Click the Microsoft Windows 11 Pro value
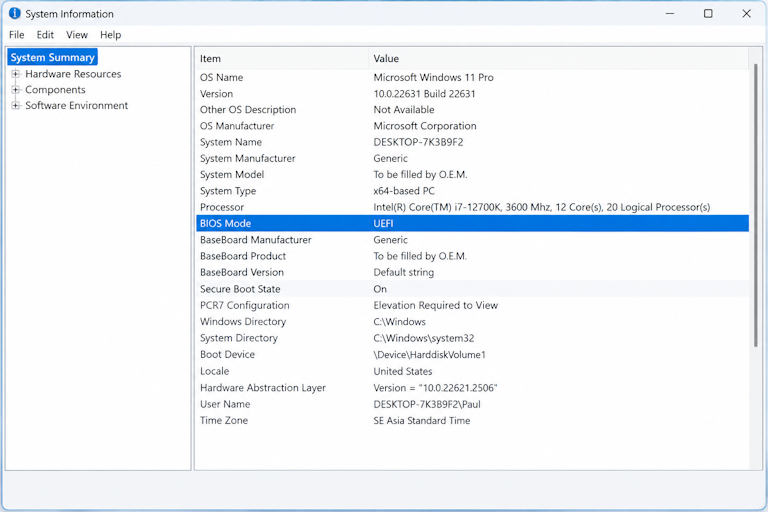The width and height of the screenshot is (768, 512). click(x=433, y=77)
